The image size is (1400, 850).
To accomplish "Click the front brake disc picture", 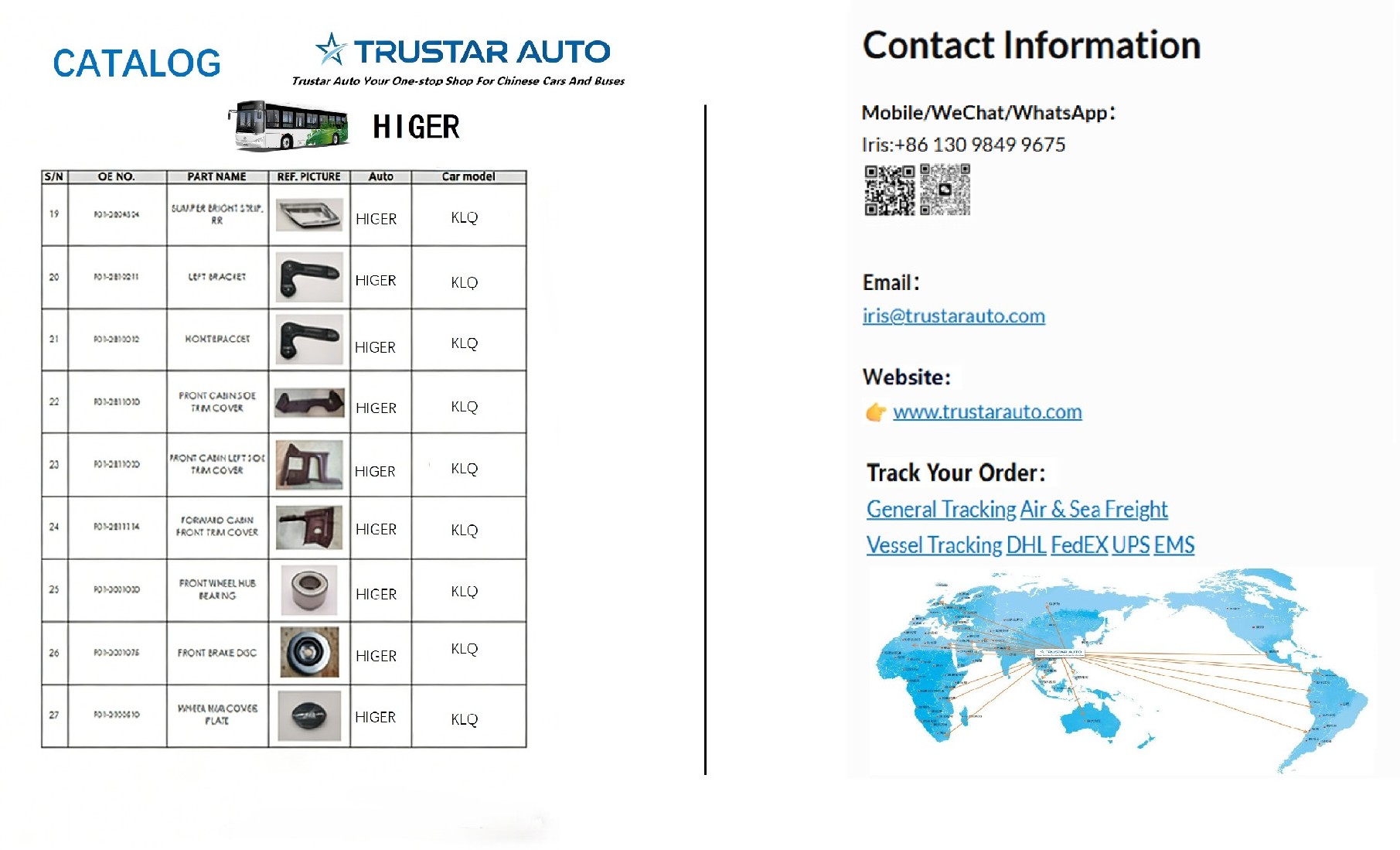I will (x=309, y=652).
